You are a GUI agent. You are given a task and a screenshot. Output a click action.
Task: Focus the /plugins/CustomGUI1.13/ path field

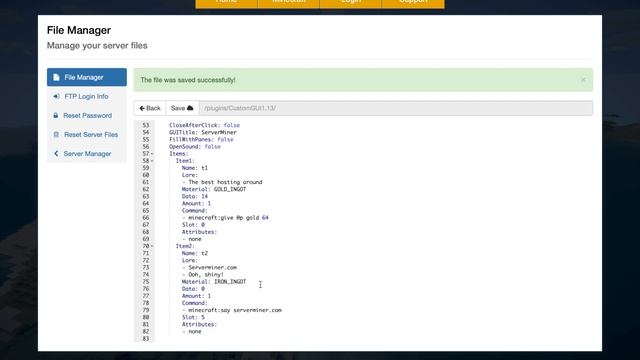pyautogui.click(x=396, y=108)
